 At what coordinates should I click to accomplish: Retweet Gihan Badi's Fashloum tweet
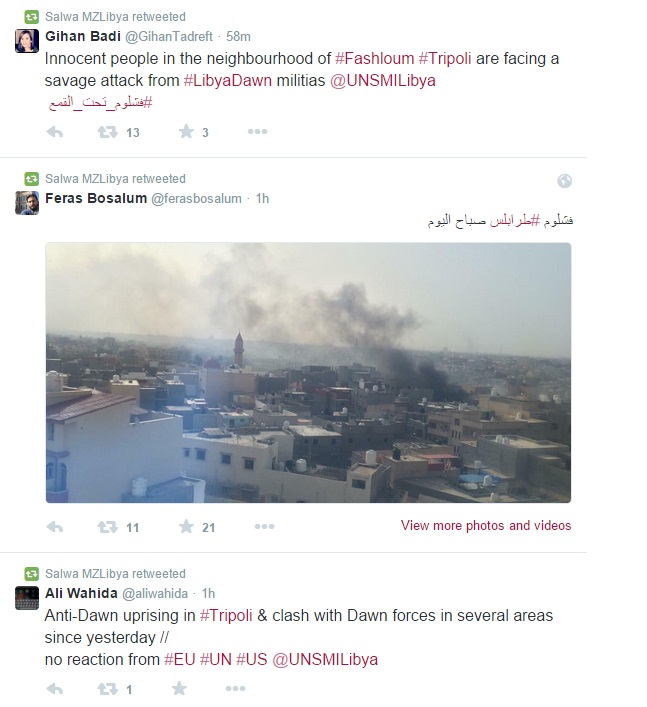(x=107, y=132)
